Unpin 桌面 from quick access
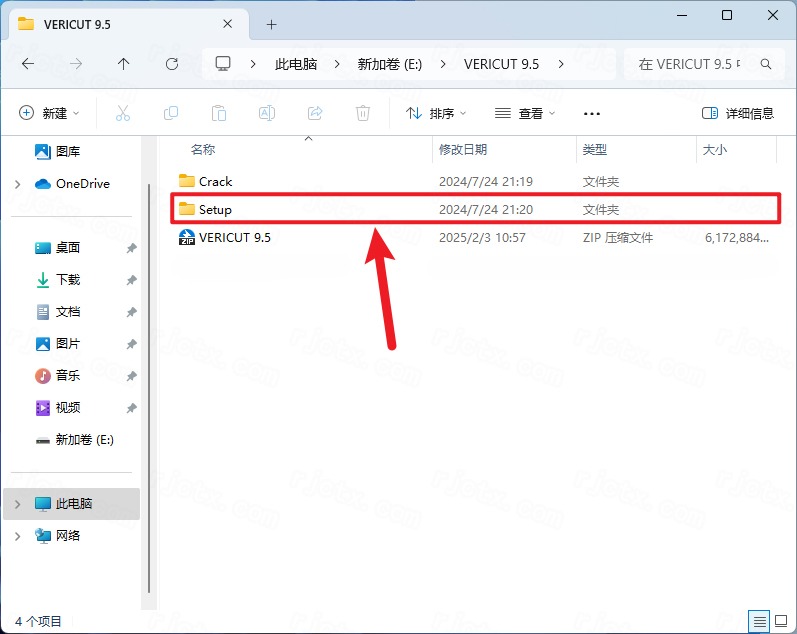The width and height of the screenshot is (797, 634). [x=132, y=248]
